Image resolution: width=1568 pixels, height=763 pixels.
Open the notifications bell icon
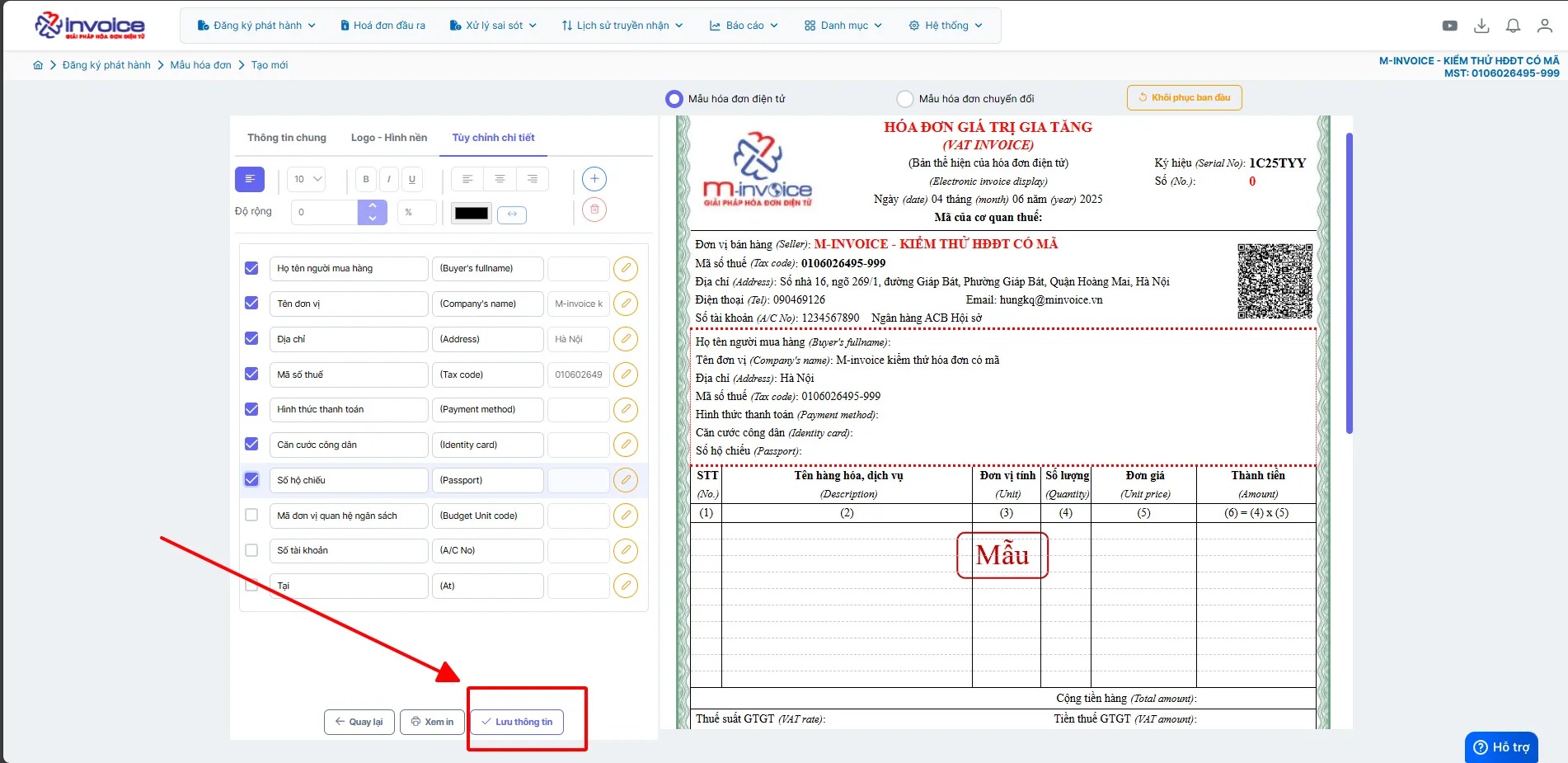[x=1513, y=26]
